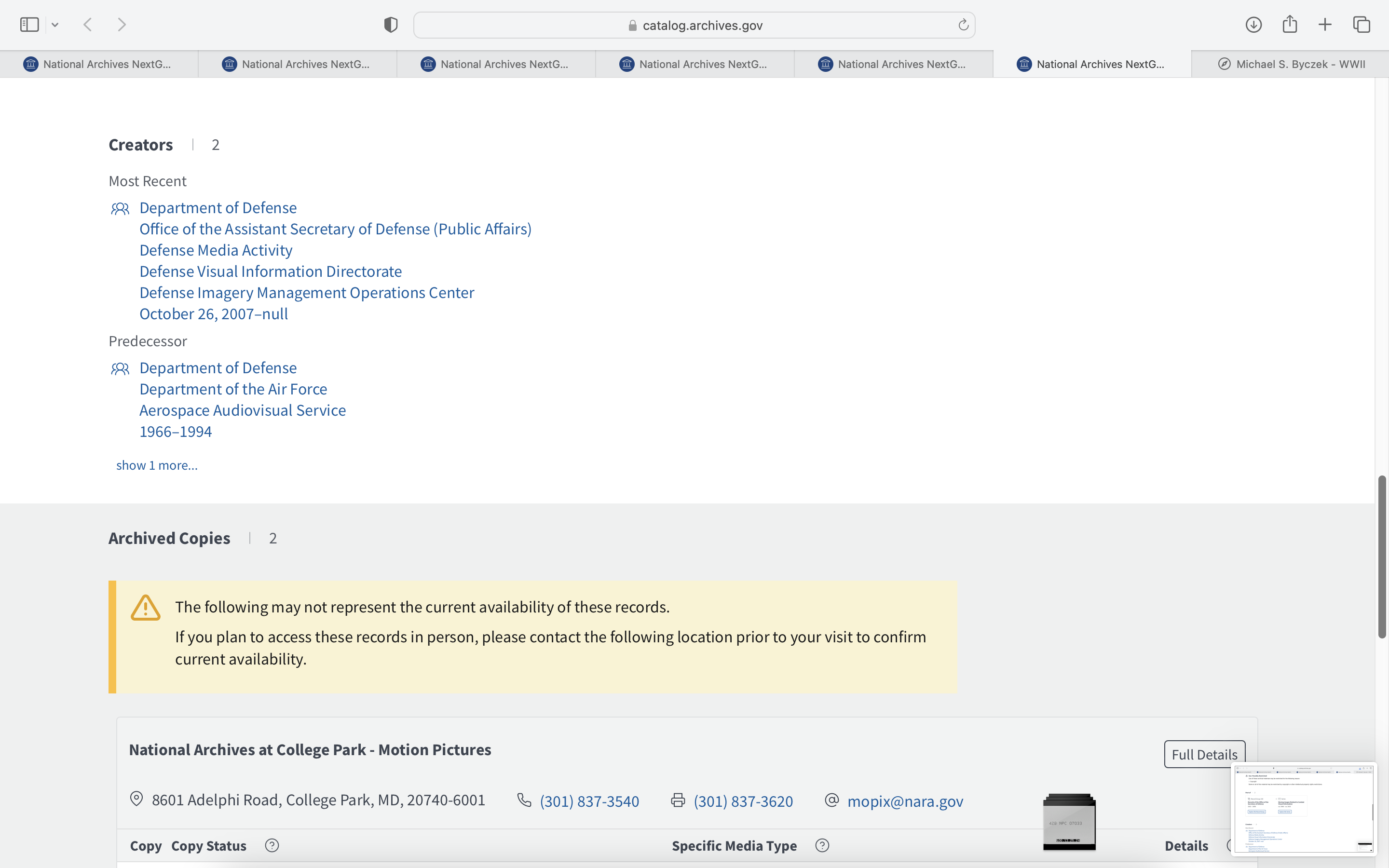Click the Safari sidebar toggle icon
1389x868 pixels.
pyautogui.click(x=29, y=25)
